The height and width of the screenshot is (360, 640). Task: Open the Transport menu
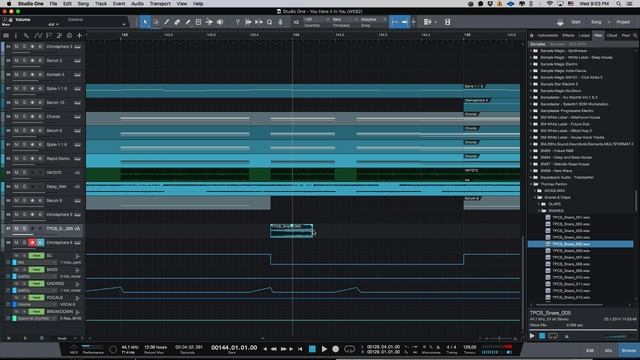(160, 4)
